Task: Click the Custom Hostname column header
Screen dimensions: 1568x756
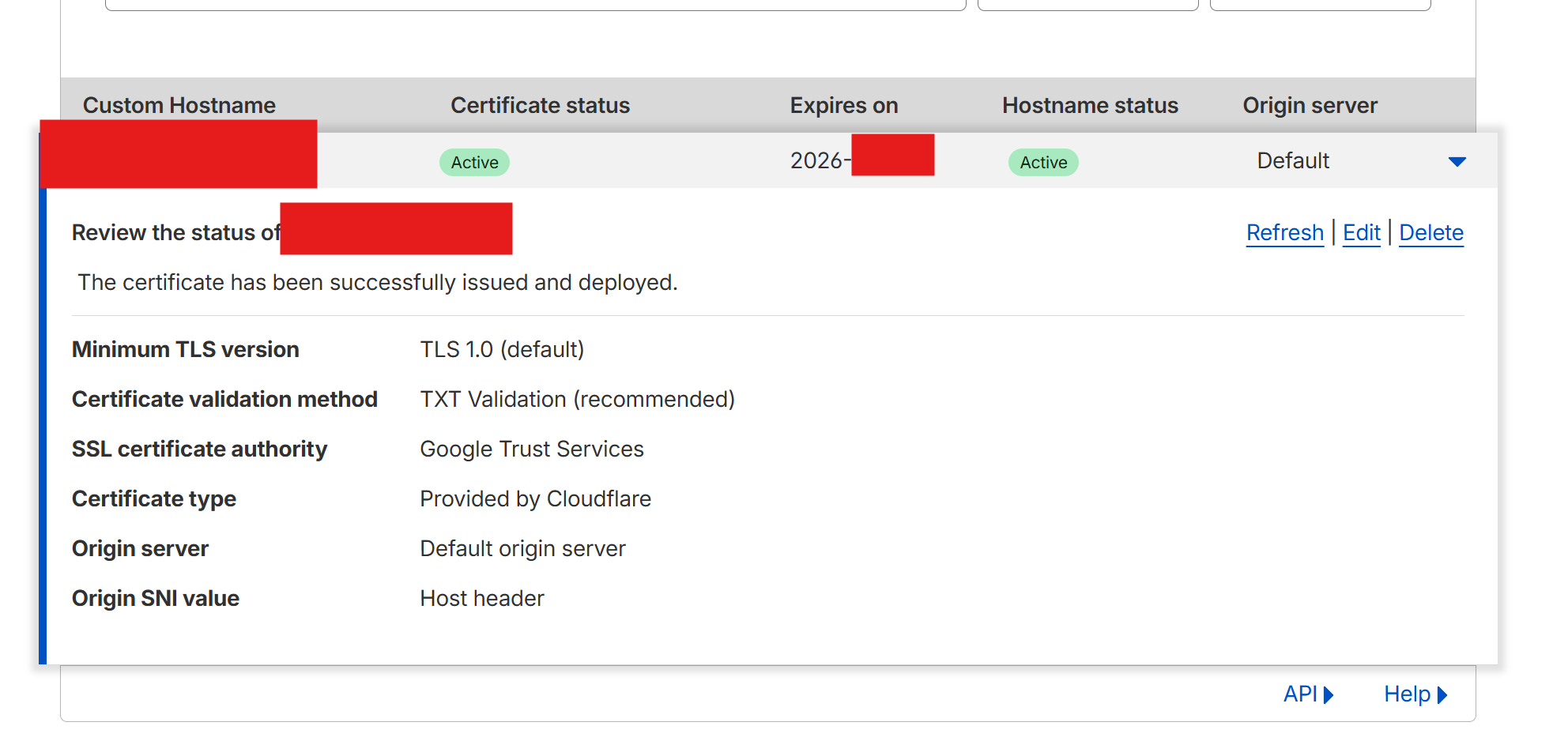Action: (179, 106)
